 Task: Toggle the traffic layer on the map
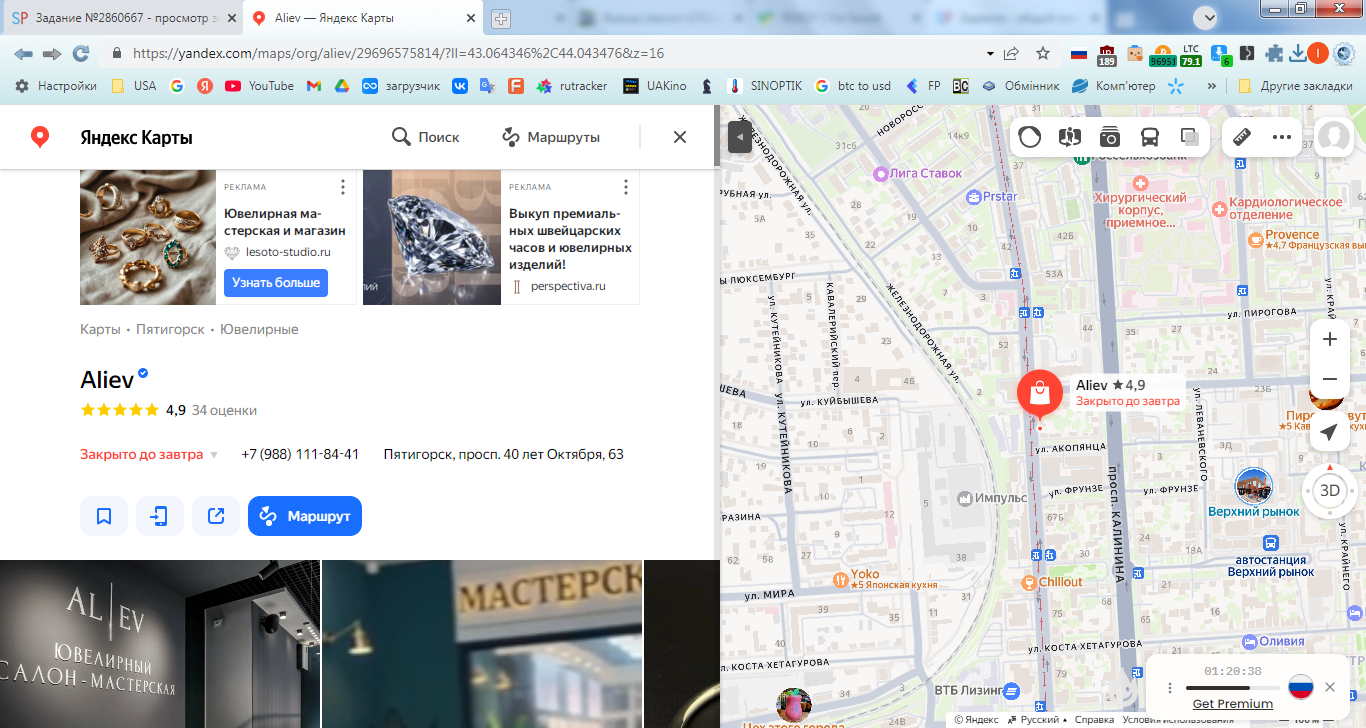(1030, 137)
